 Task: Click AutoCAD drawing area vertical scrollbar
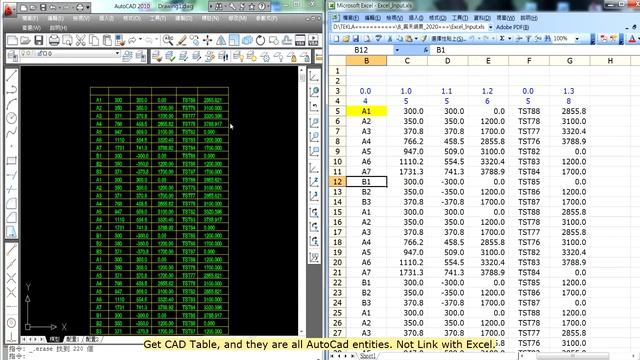[302, 200]
